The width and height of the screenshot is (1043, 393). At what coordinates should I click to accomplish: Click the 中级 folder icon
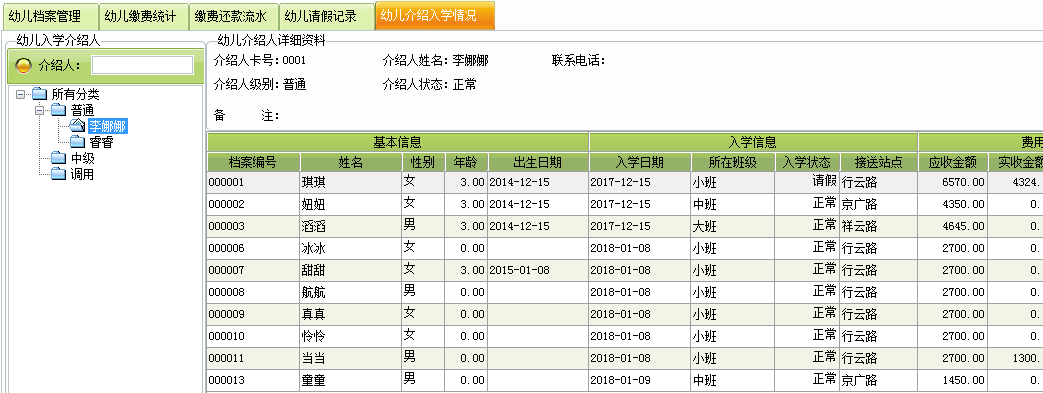59,158
